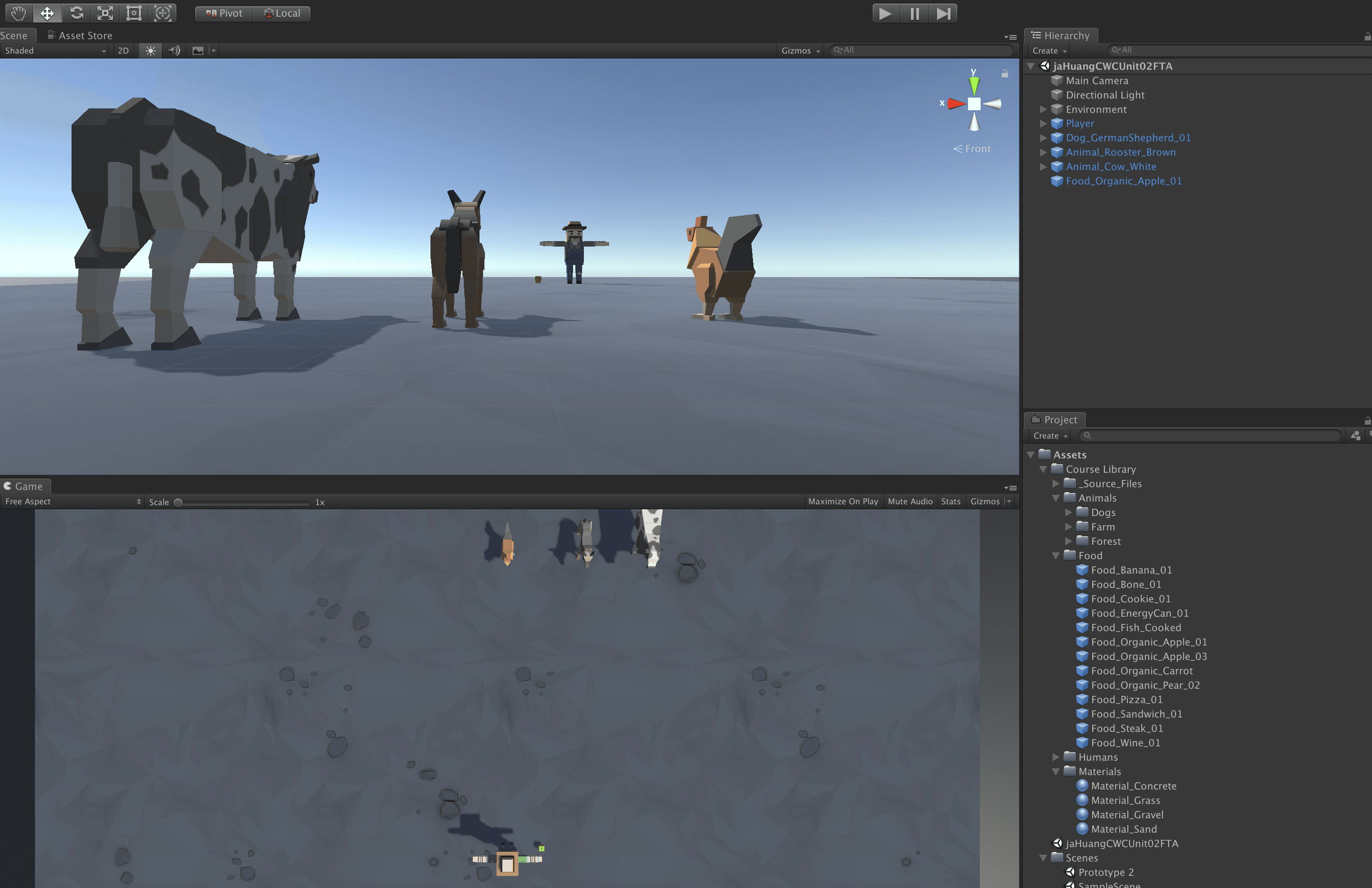Viewport: 1372px width, 888px height.
Task: Select the Move tool
Action: click(47, 13)
